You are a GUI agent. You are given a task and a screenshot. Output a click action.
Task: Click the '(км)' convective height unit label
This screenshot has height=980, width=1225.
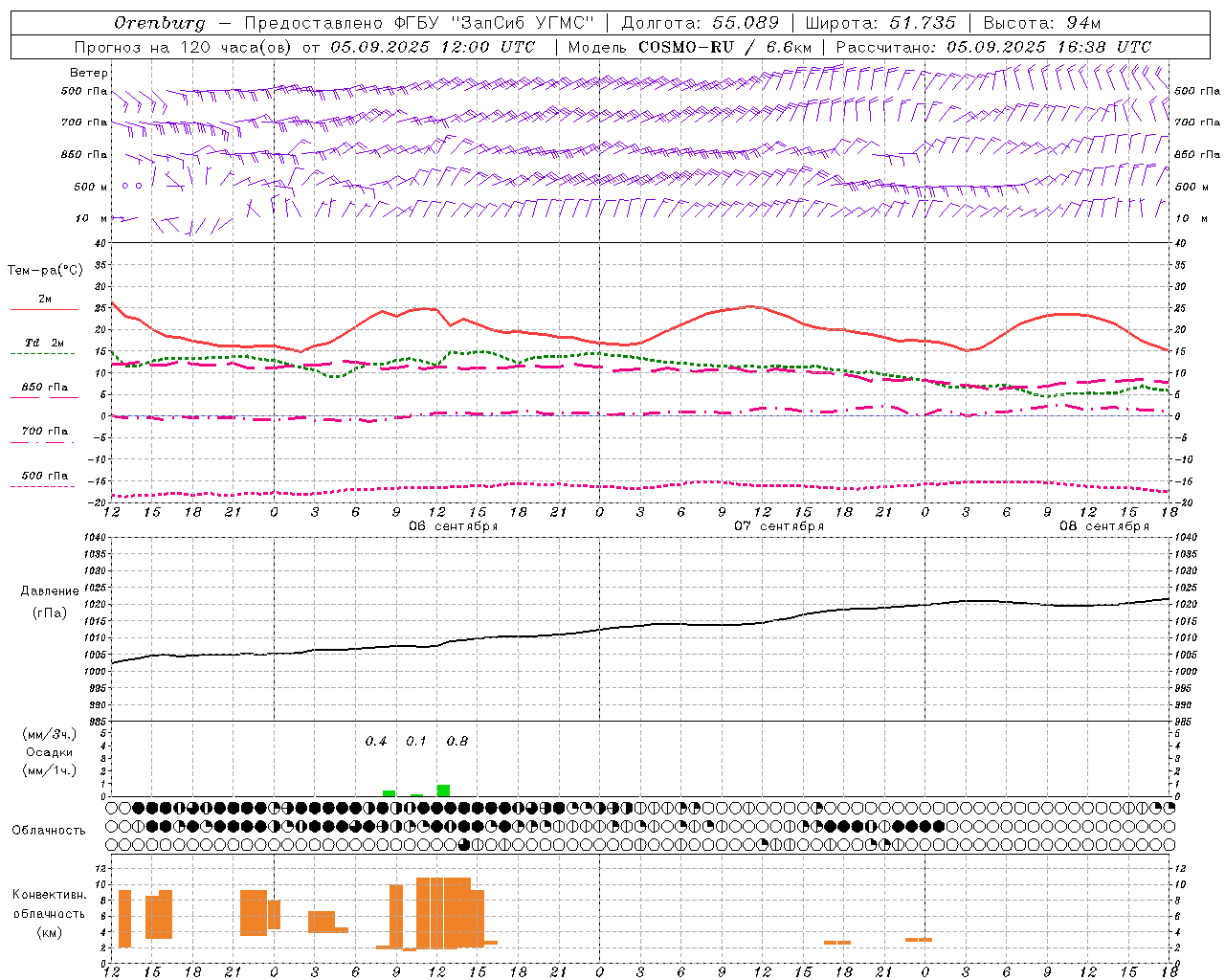point(50,933)
